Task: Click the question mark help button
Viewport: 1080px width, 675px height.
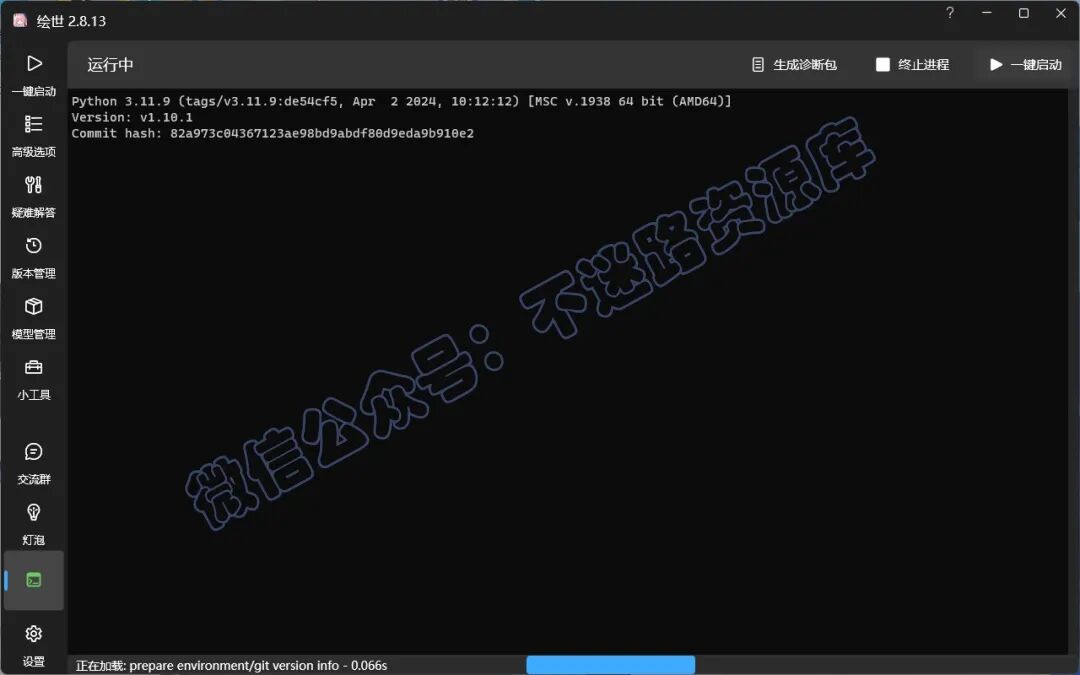Action: (950, 13)
